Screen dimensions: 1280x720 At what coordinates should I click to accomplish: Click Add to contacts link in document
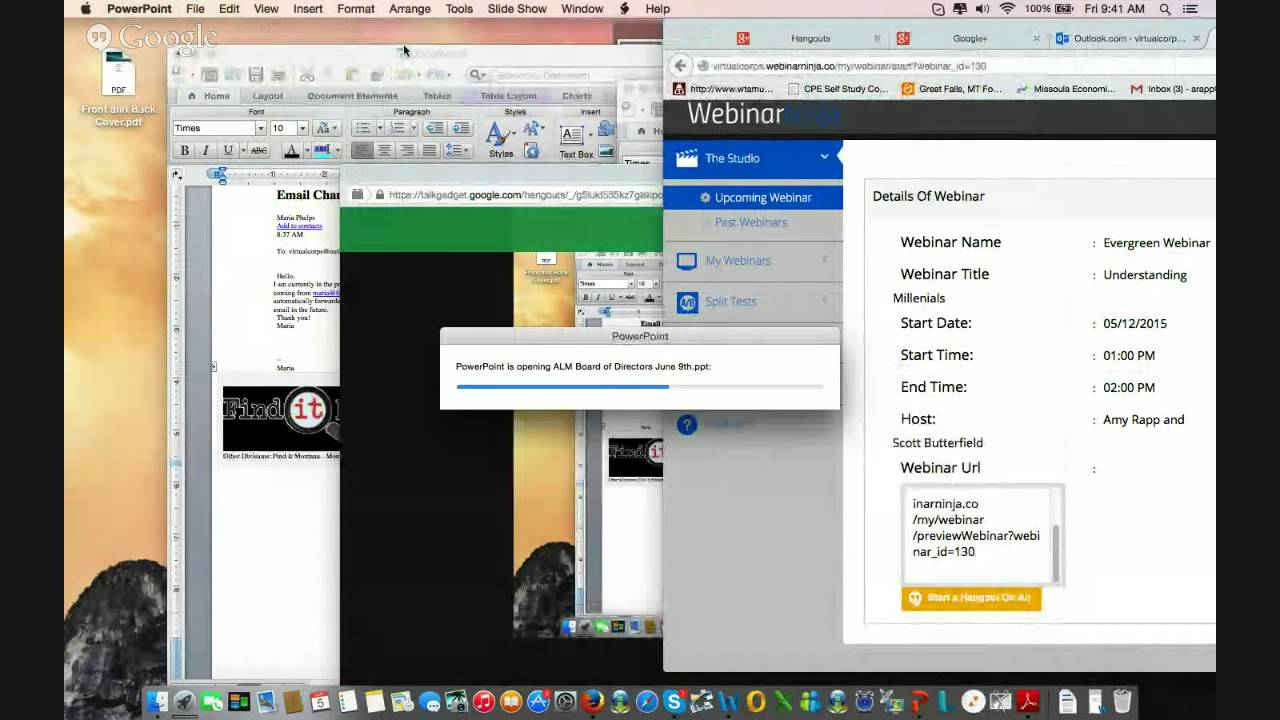click(299, 226)
